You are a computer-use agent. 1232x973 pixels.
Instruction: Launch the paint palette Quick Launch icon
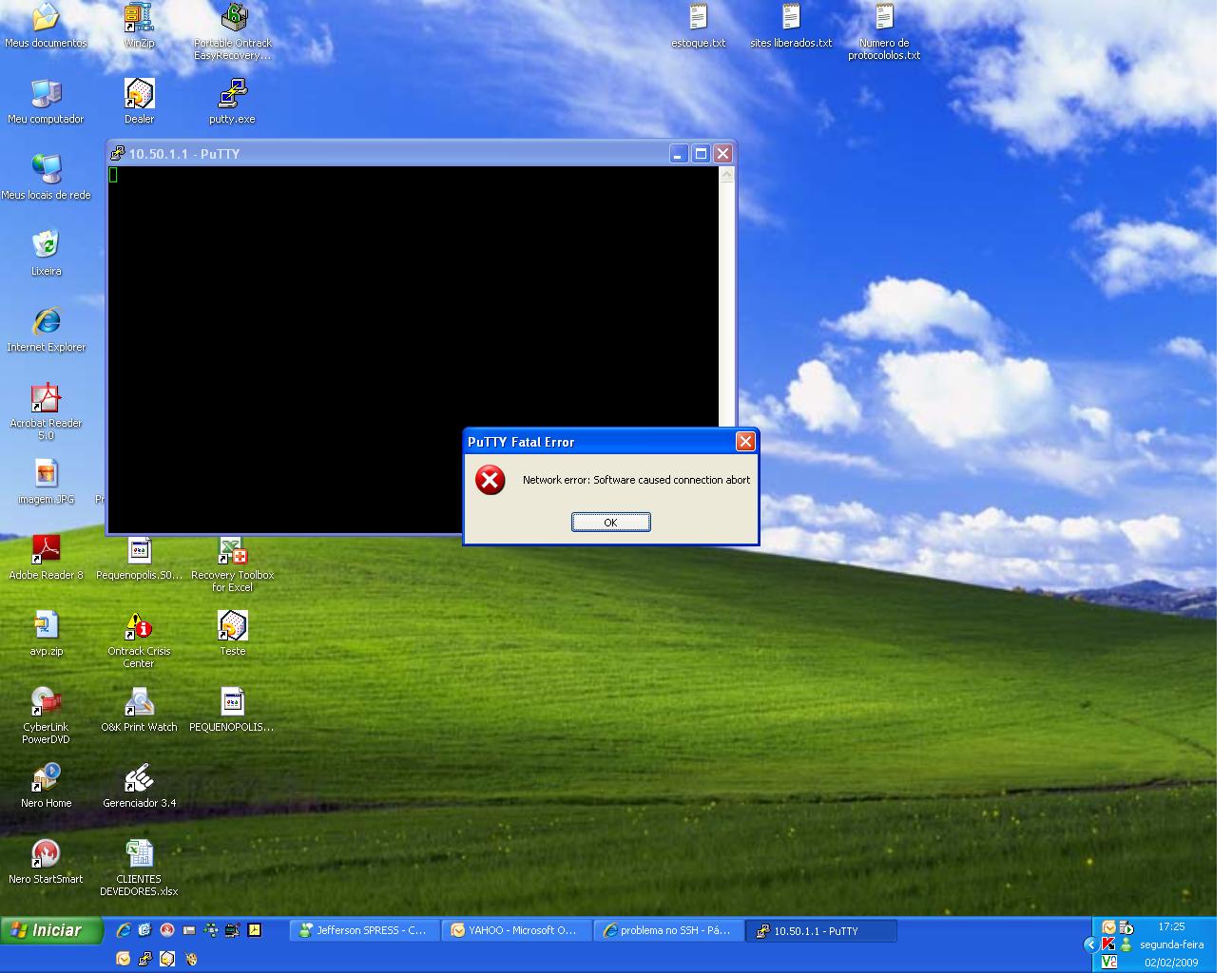pyautogui.click(x=190, y=959)
